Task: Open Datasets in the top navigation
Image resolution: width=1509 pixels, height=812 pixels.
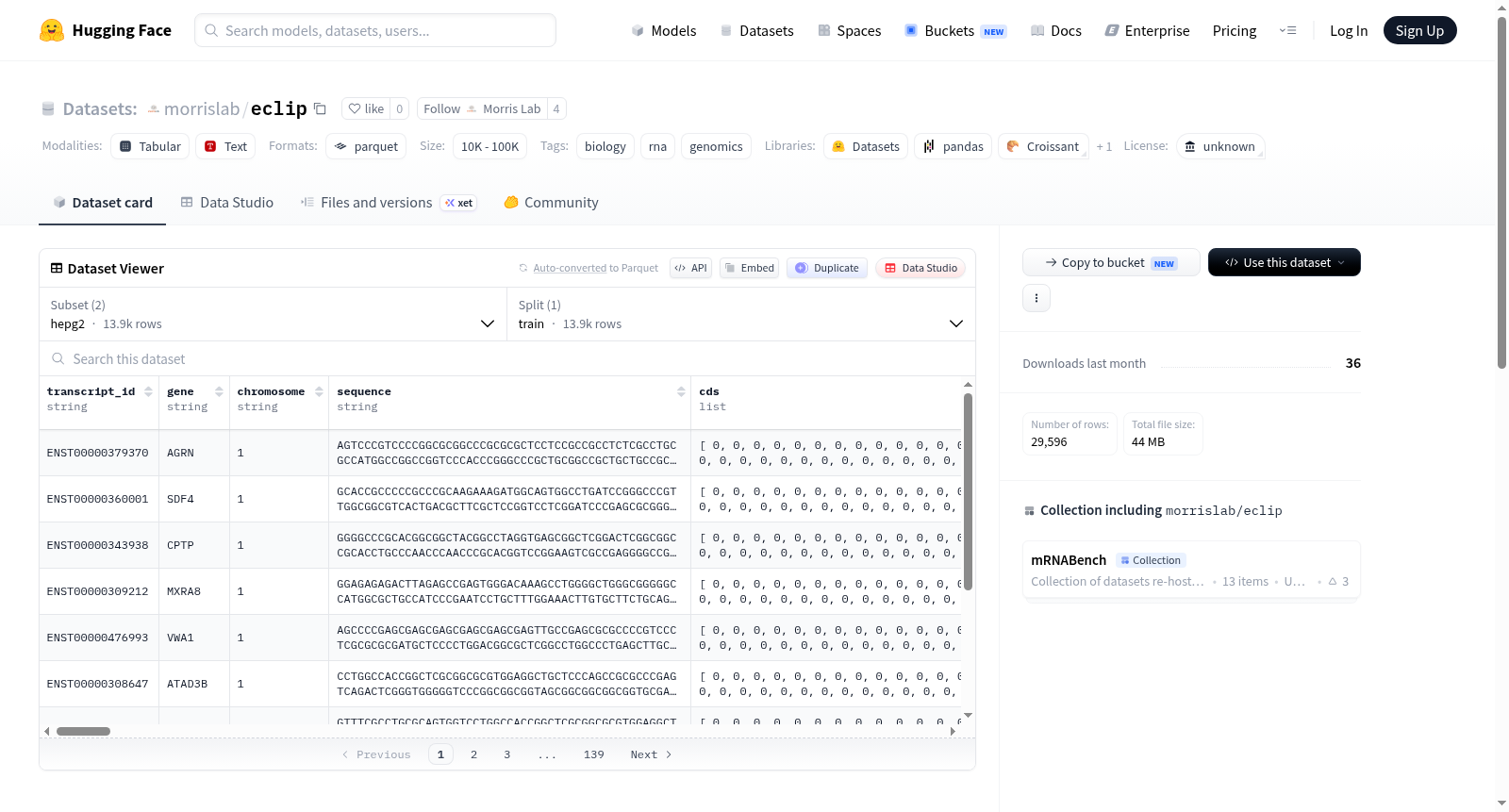Action: point(757,30)
